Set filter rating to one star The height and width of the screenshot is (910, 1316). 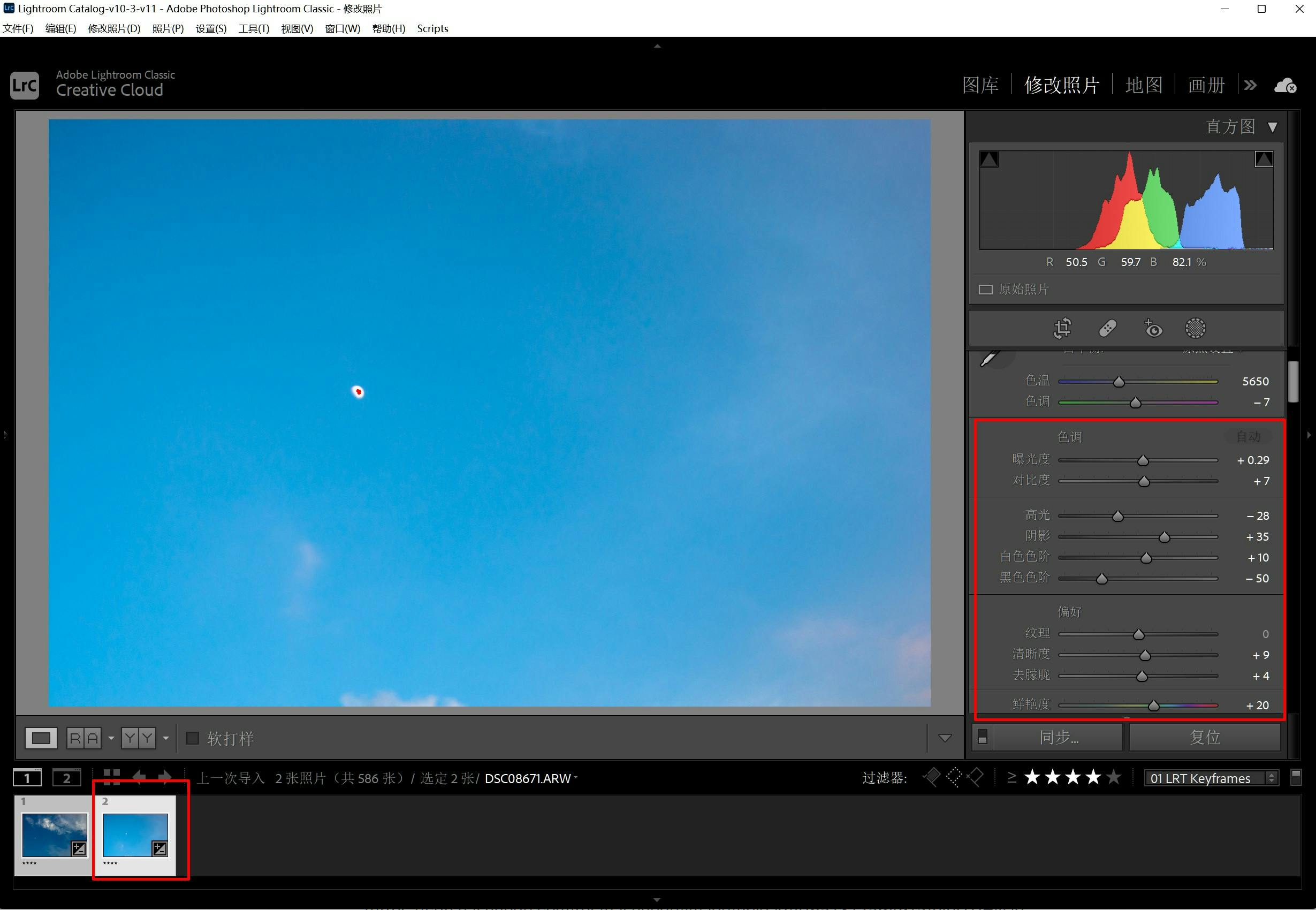pyautogui.click(x=1032, y=777)
